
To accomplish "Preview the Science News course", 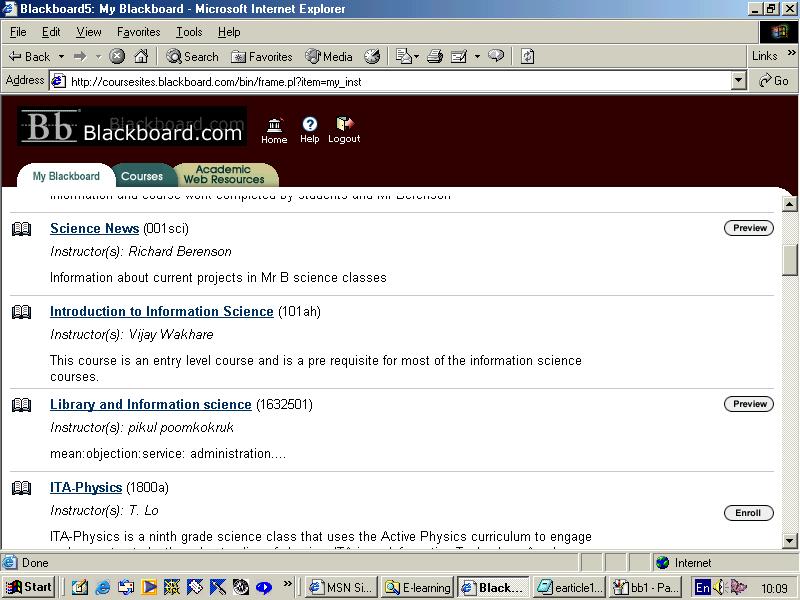I will click(x=749, y=228).
